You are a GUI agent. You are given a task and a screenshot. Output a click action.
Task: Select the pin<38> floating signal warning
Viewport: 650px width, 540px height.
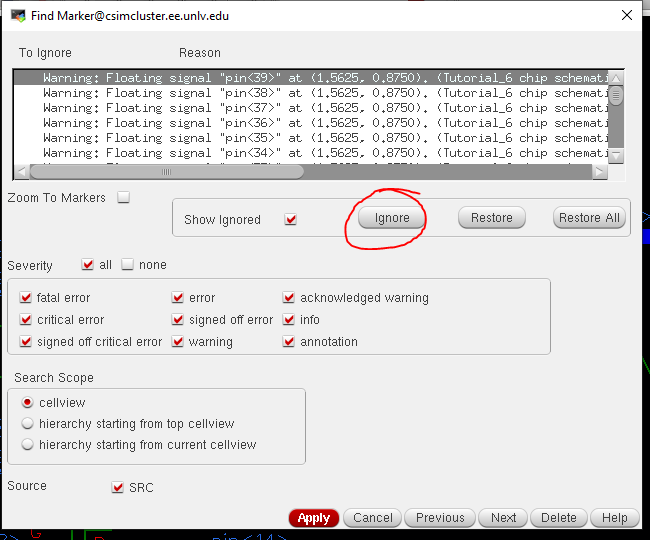tap(311, 92)
